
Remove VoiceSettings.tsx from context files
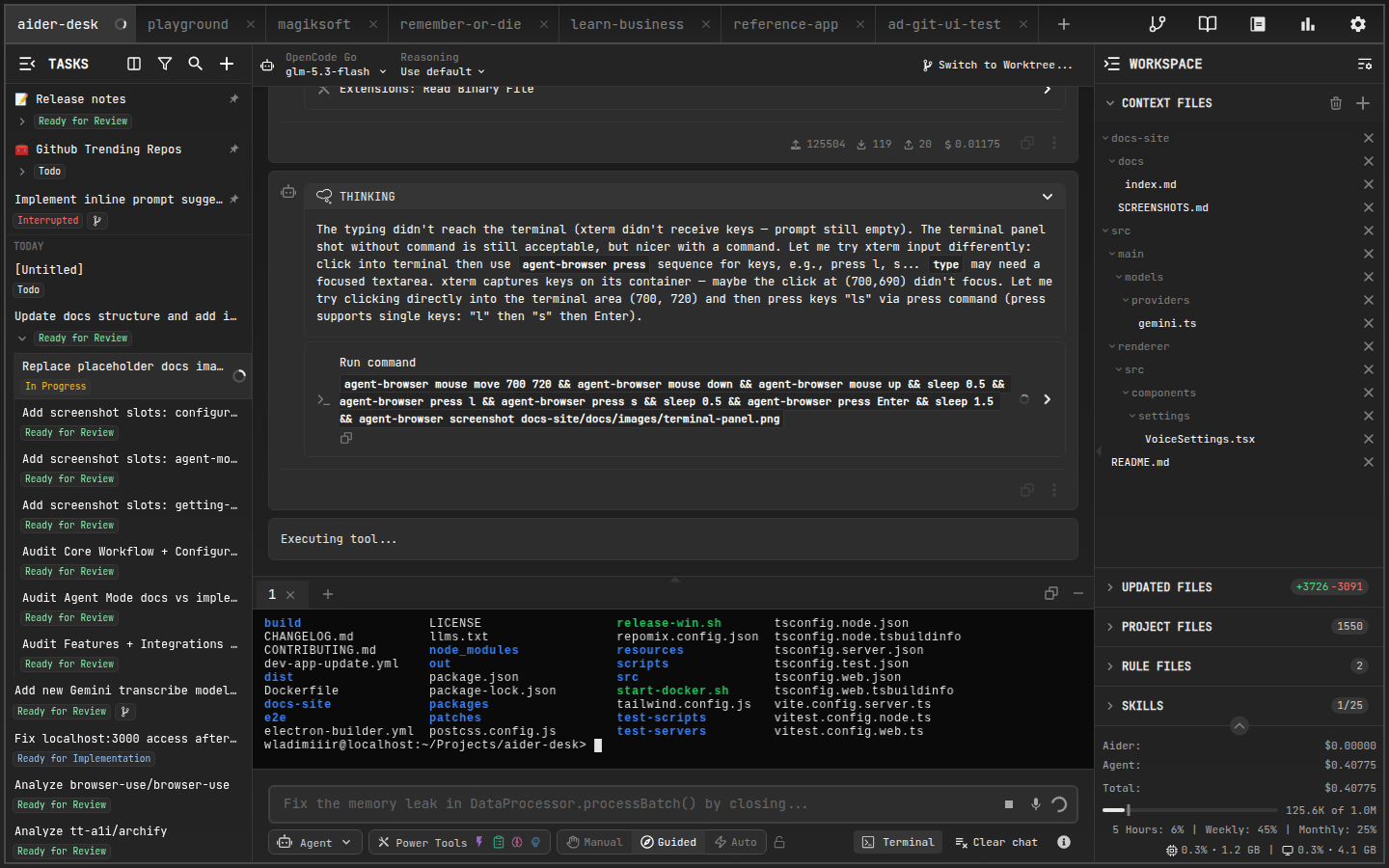[1368, 439]
